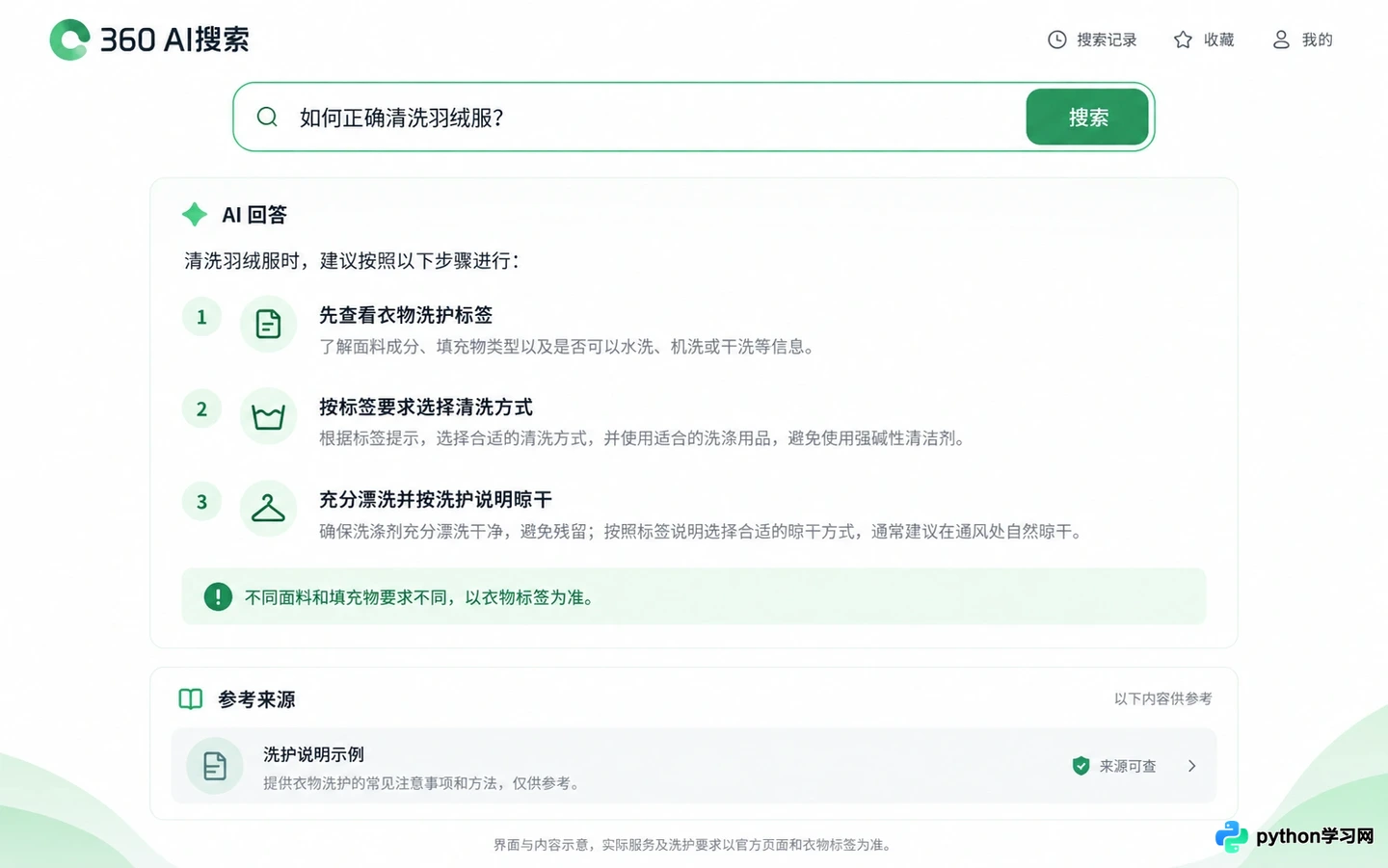Click the description starting 了解面料成分、填充物类型
1388x868 pixels.
[570, 347]
